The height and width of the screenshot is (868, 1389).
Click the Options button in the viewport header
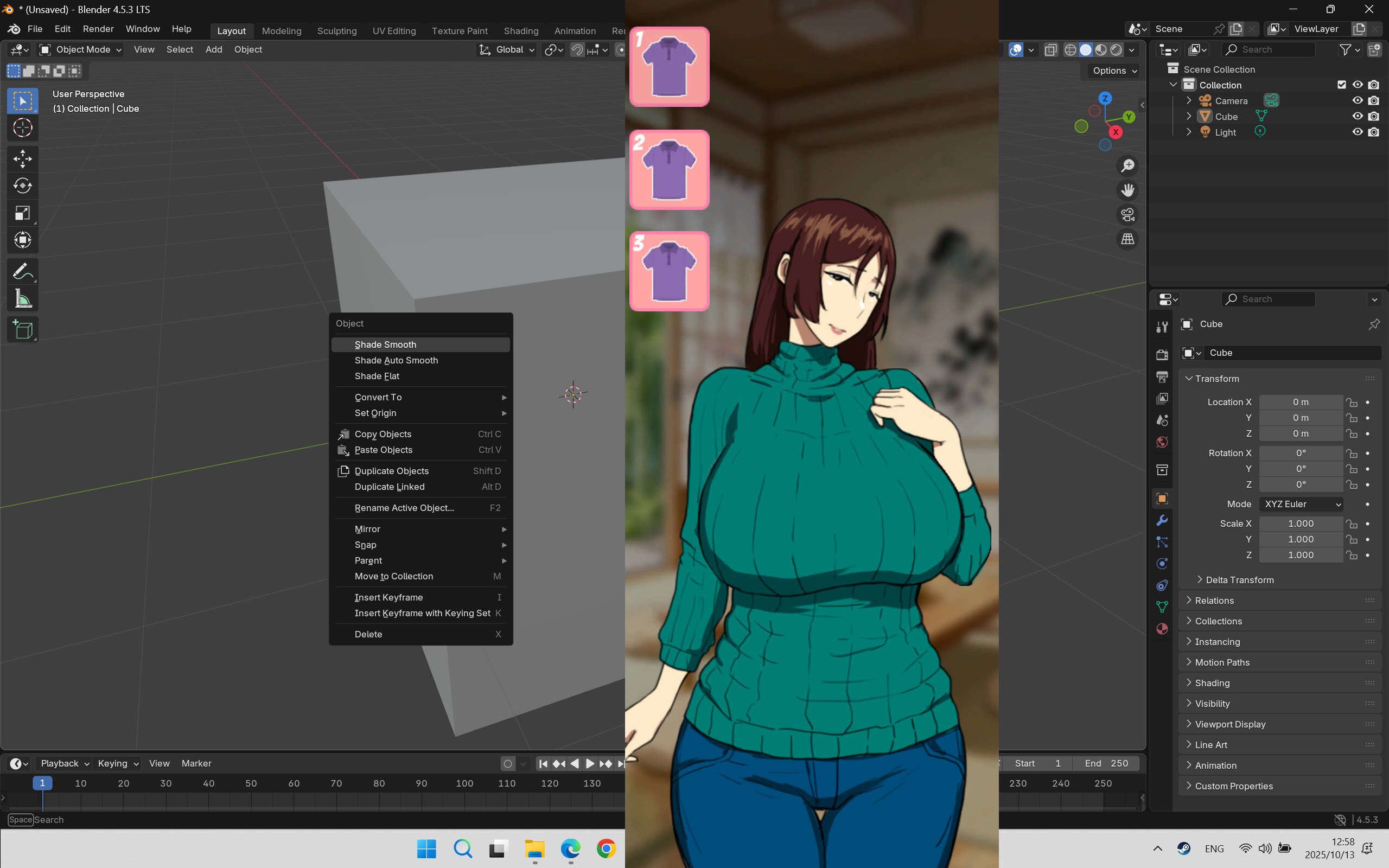click(x=1111, y=71)
